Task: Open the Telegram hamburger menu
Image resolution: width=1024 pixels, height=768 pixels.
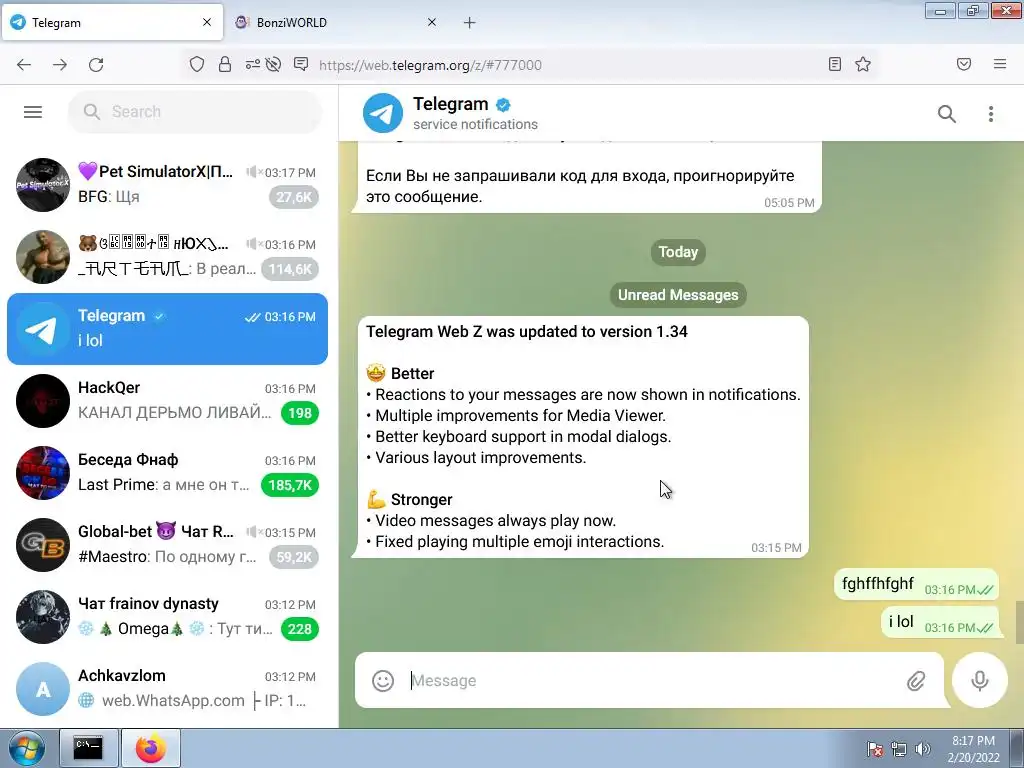Action: [33, 112]
